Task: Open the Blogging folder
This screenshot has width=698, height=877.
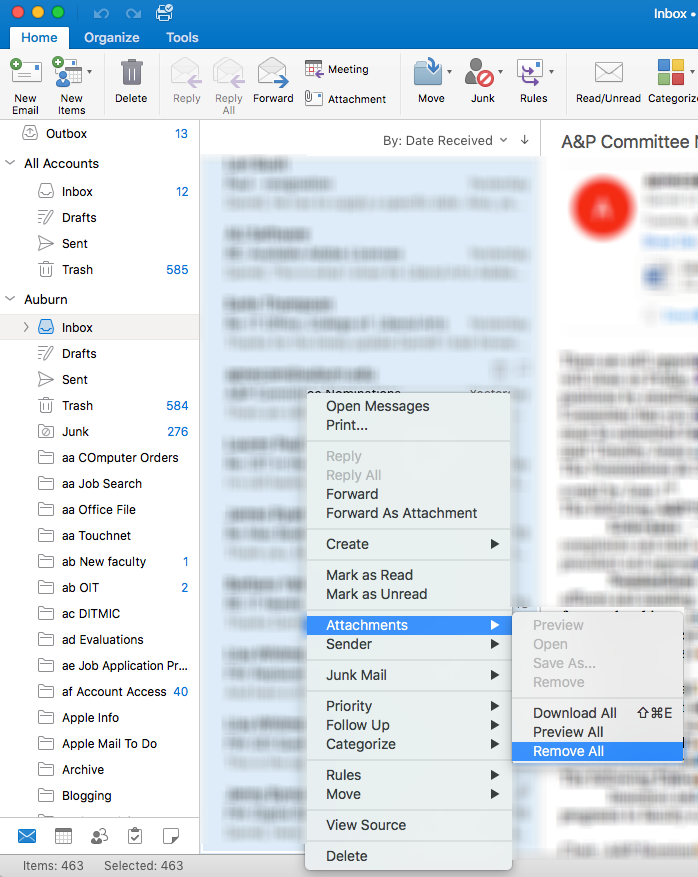Action: click(100, 796)
